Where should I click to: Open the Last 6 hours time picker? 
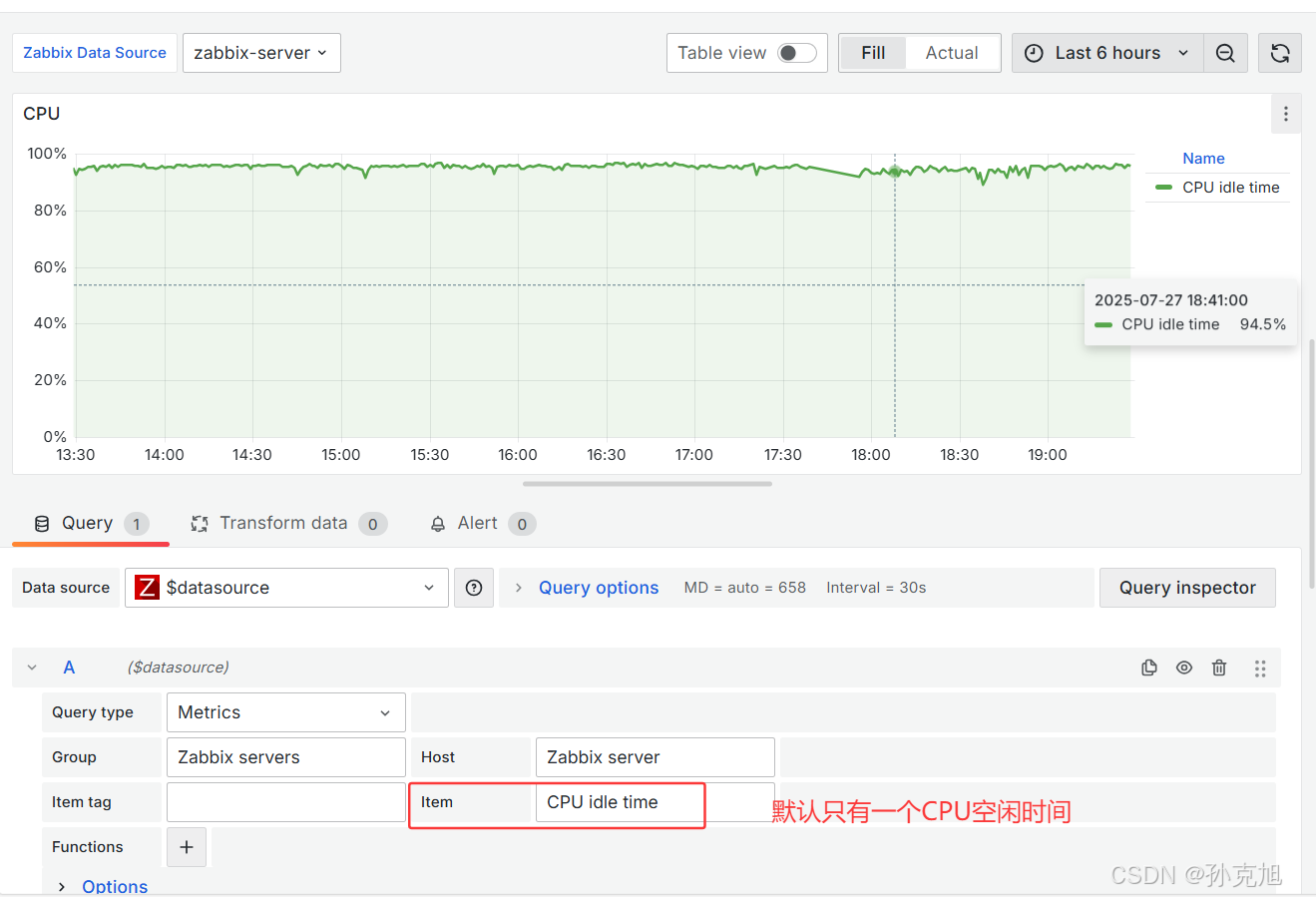point(1107,53)
